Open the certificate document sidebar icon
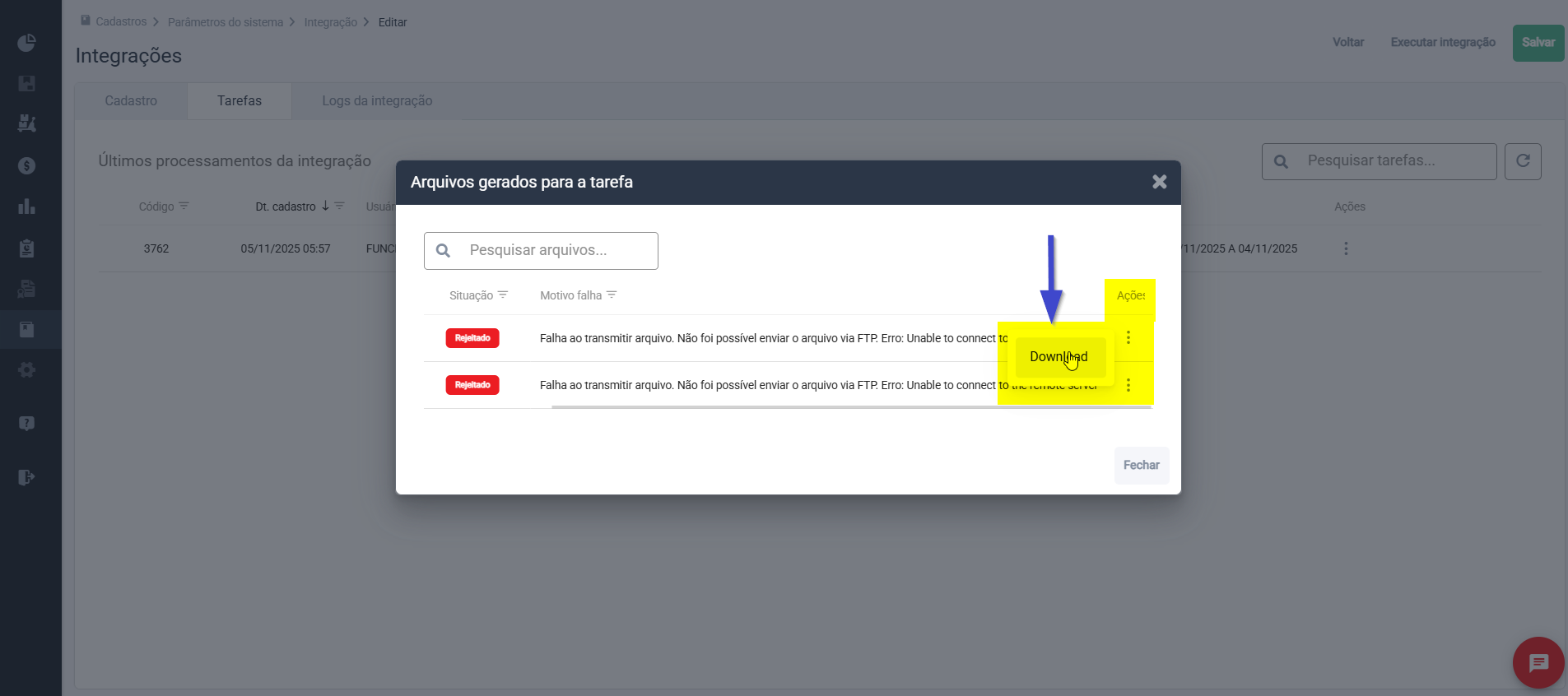The width and height of the screenshot is (1568, 696). coord(26,289)
